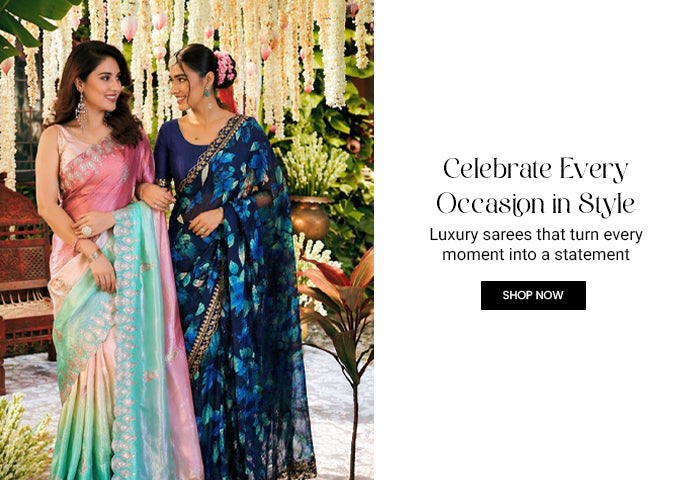The image size is (700, 480).
Task: Click the pink flowers in the hair bun
Action: (225, 68)
